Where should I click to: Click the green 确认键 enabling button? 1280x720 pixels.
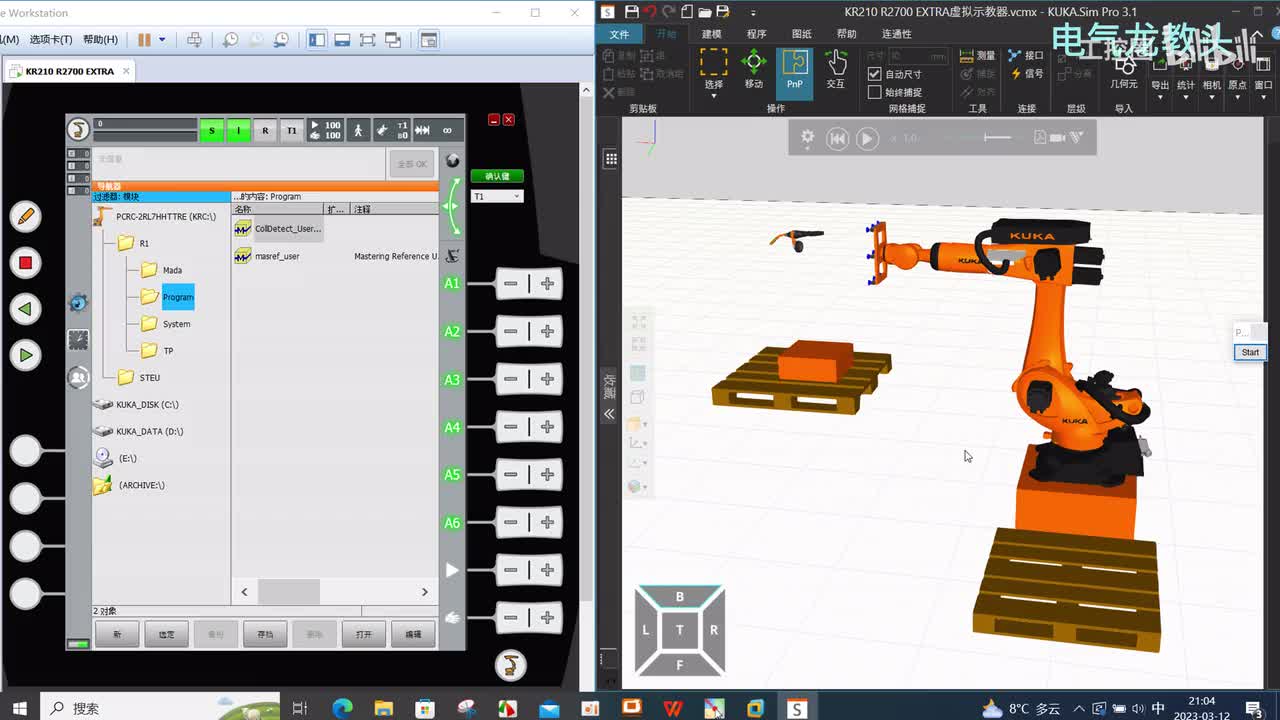(x=497, y=176)
